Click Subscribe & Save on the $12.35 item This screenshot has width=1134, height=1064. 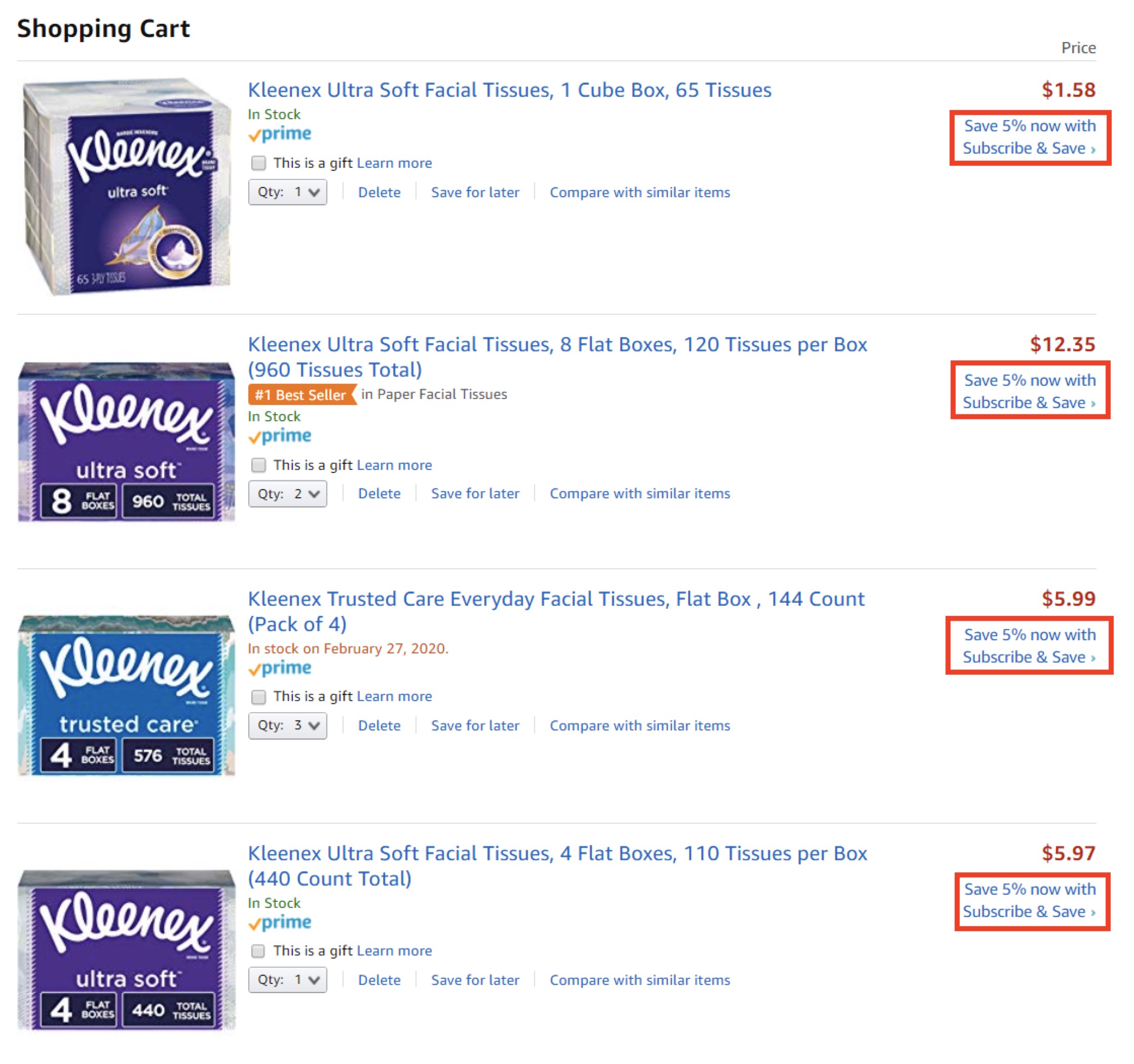tap(1029, 391)
